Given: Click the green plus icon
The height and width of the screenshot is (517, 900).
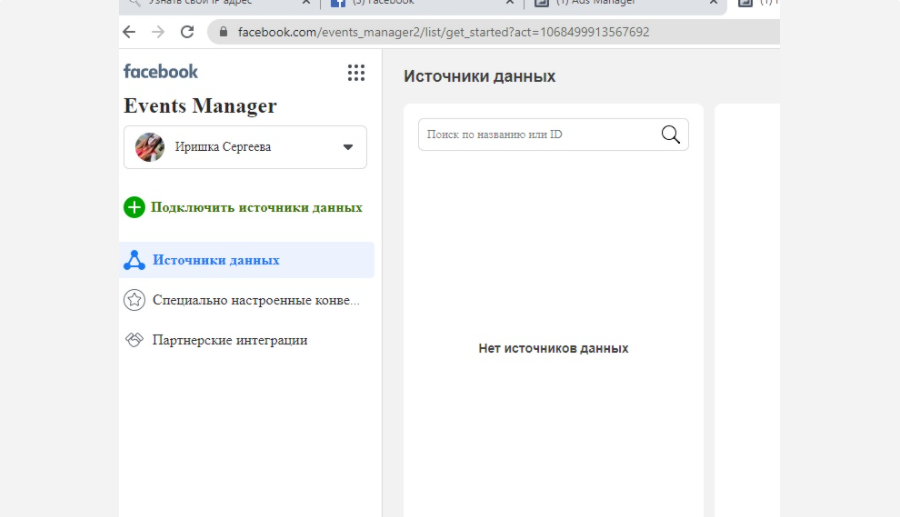Looking at the screenshot, I should tap(134, 207).
